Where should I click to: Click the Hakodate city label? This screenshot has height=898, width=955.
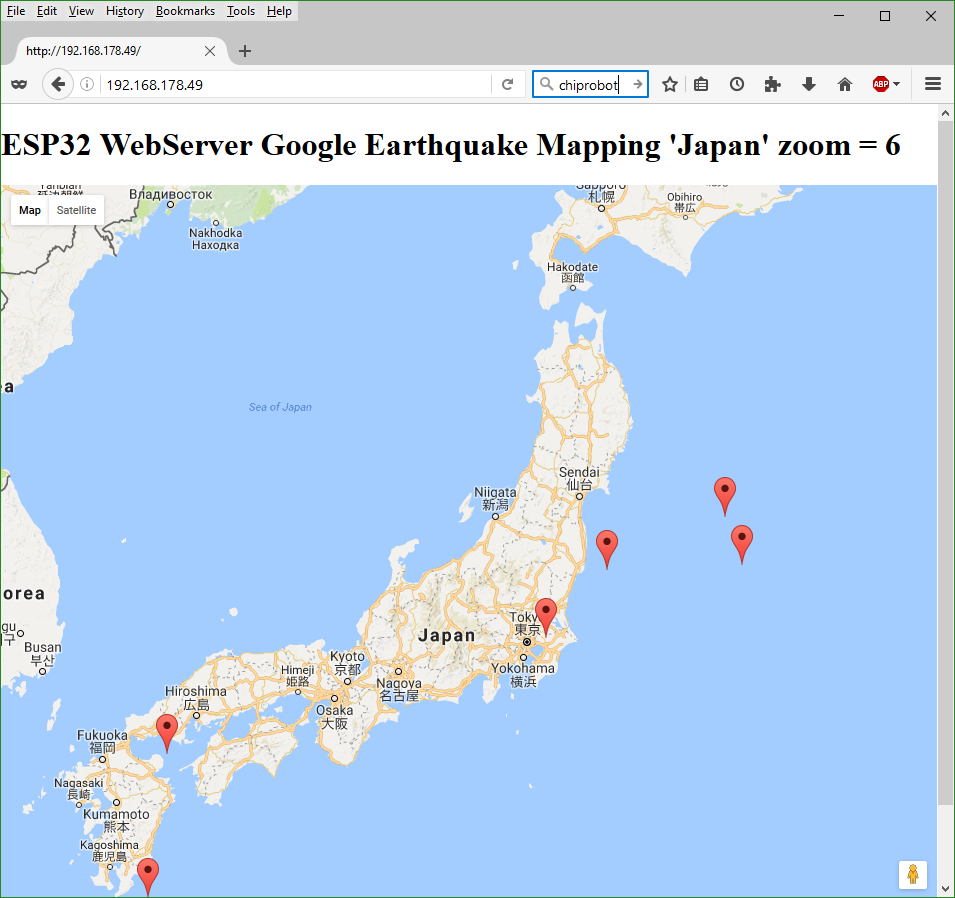click(573, 272)
